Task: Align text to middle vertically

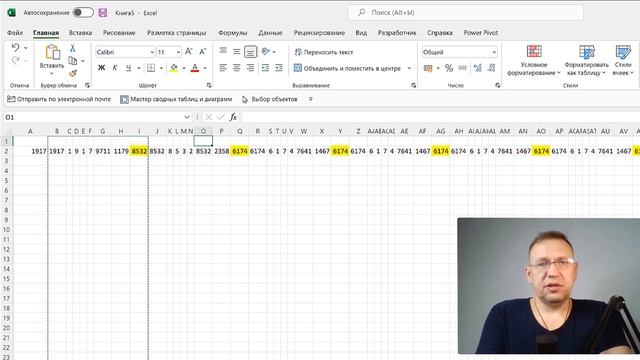Action: coord(237,51)
